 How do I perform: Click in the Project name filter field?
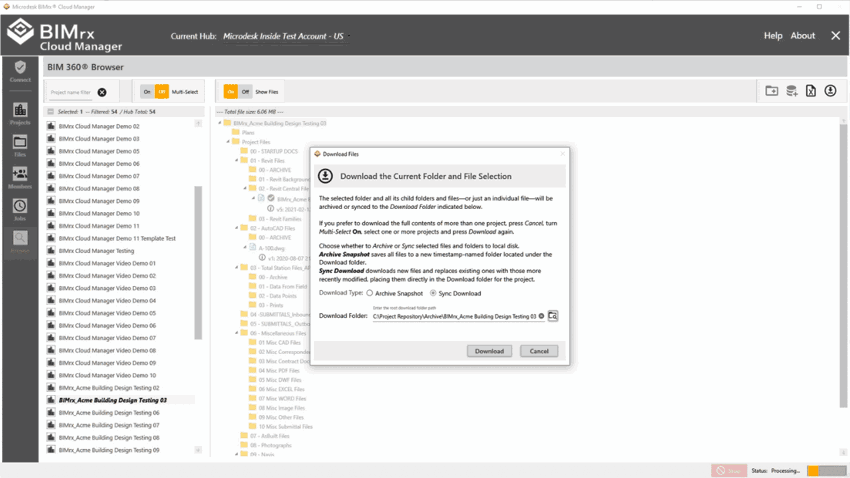point(71,92)
